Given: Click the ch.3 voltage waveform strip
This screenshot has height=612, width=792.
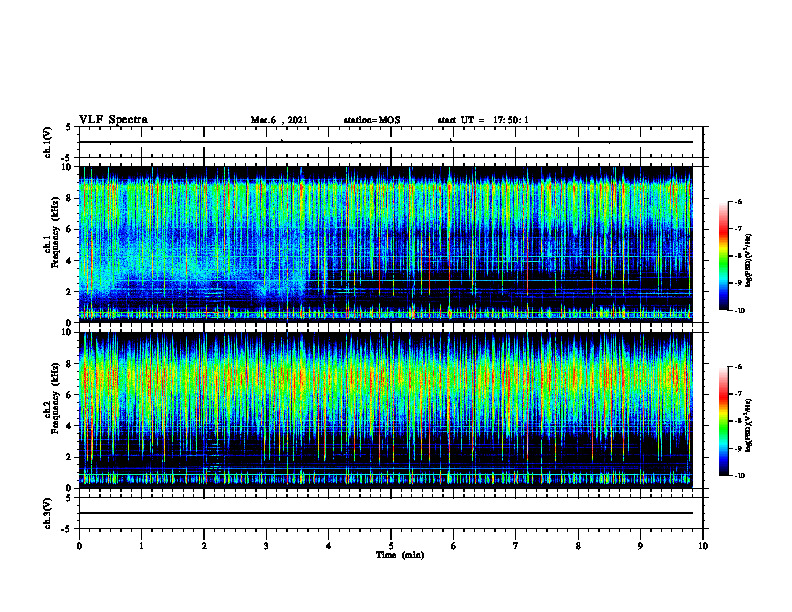Looking at the screenshot, I should click(391, 513).
